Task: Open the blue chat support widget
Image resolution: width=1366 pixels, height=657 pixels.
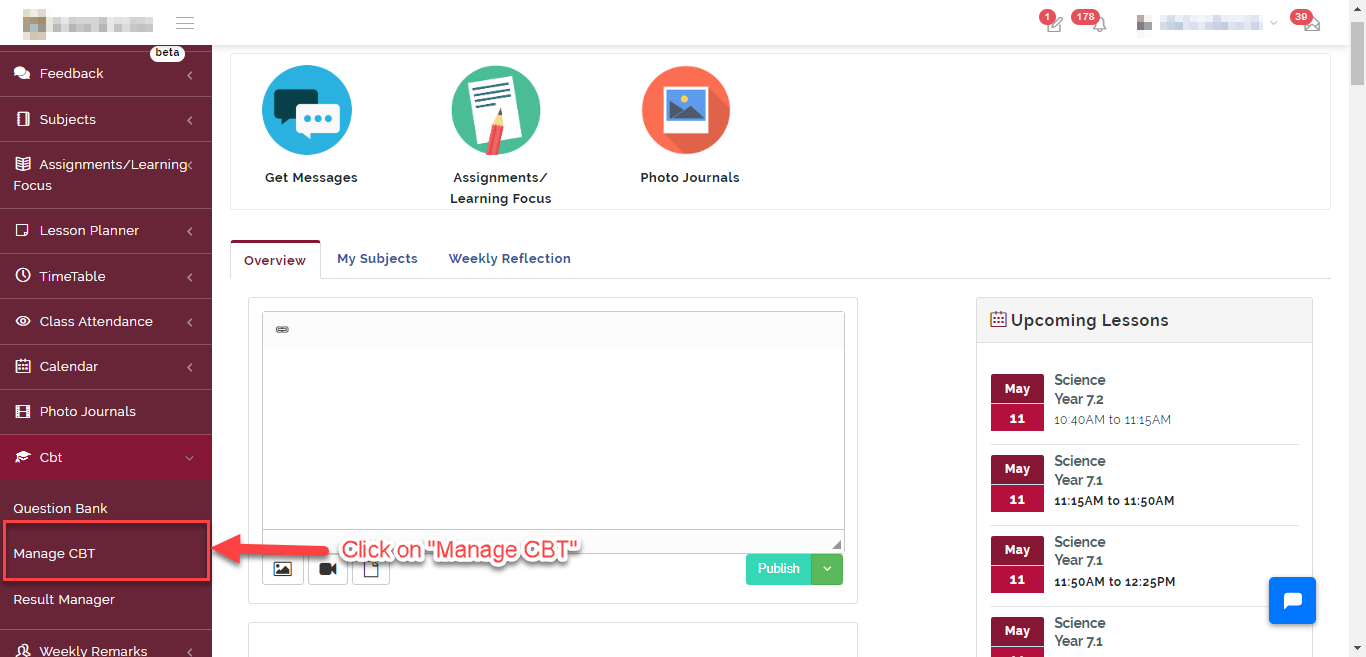Action: (x=1292, y=601)
